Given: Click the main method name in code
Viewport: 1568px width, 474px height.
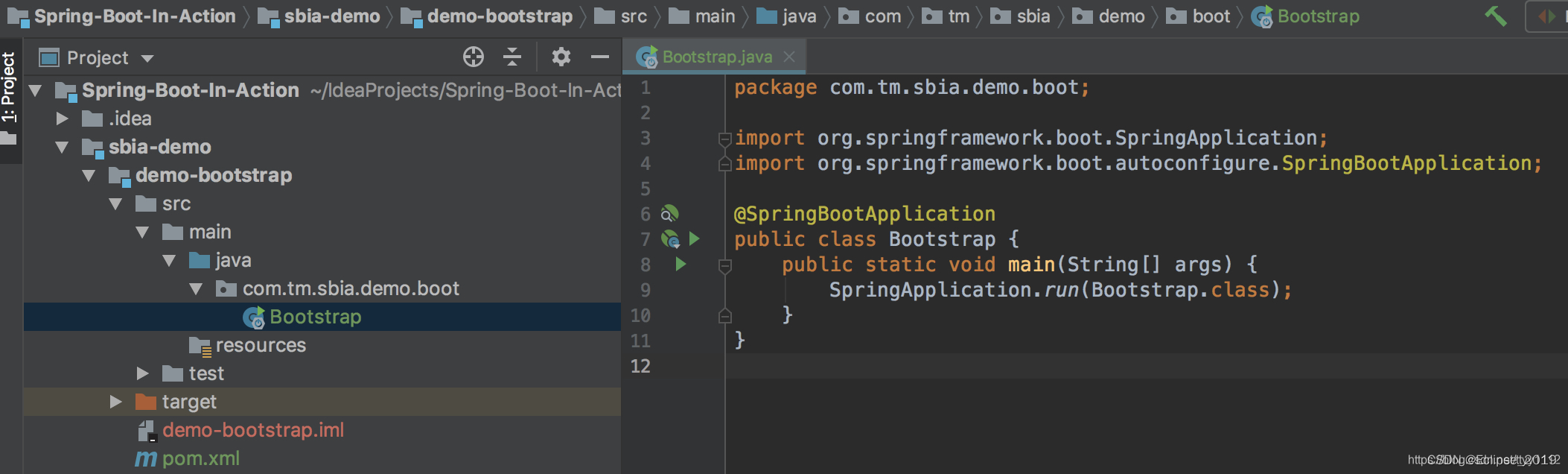Looking at the screenshot, I should click(x=1031, y=265).
